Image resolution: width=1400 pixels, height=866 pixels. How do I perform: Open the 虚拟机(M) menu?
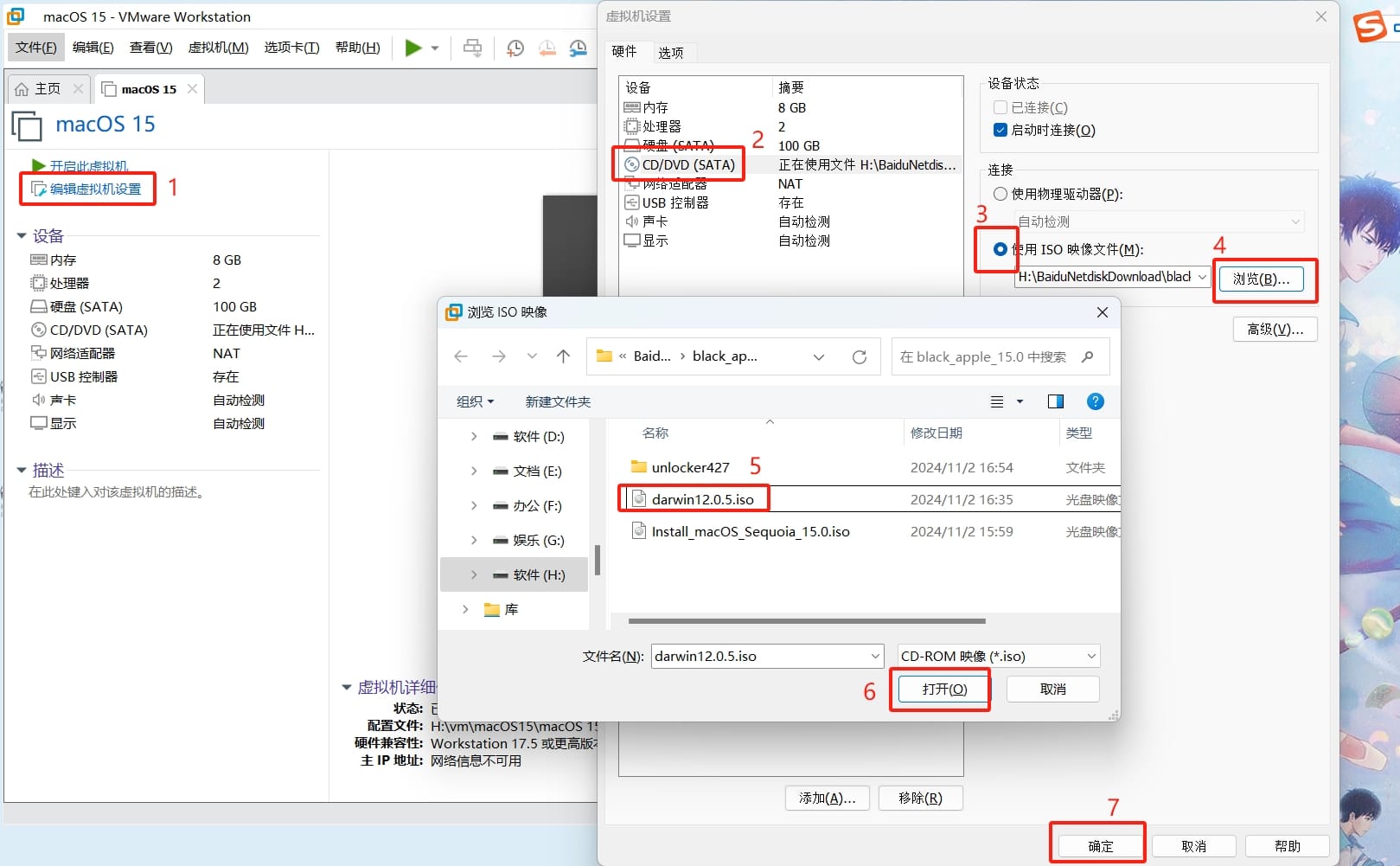point(219,47)
